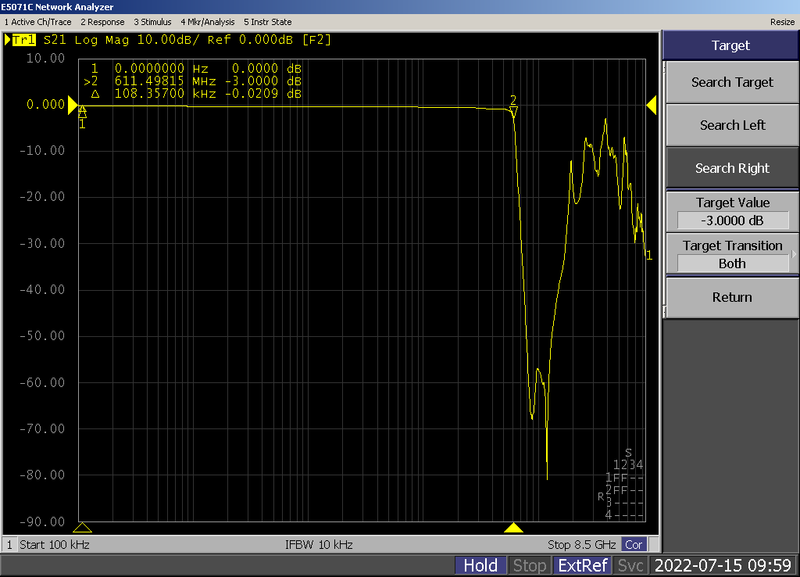
Task: Click the Resize button in menu bar
Action: (x=782, y=22)
